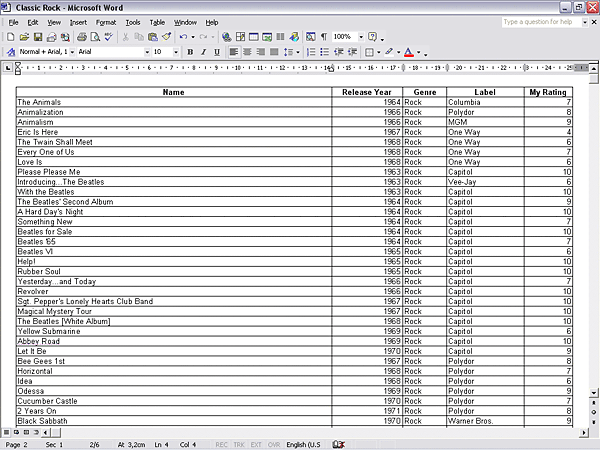Screen dimensions: 600x450
Task: Open the font size dropdown
Action: tap(175, 52)
